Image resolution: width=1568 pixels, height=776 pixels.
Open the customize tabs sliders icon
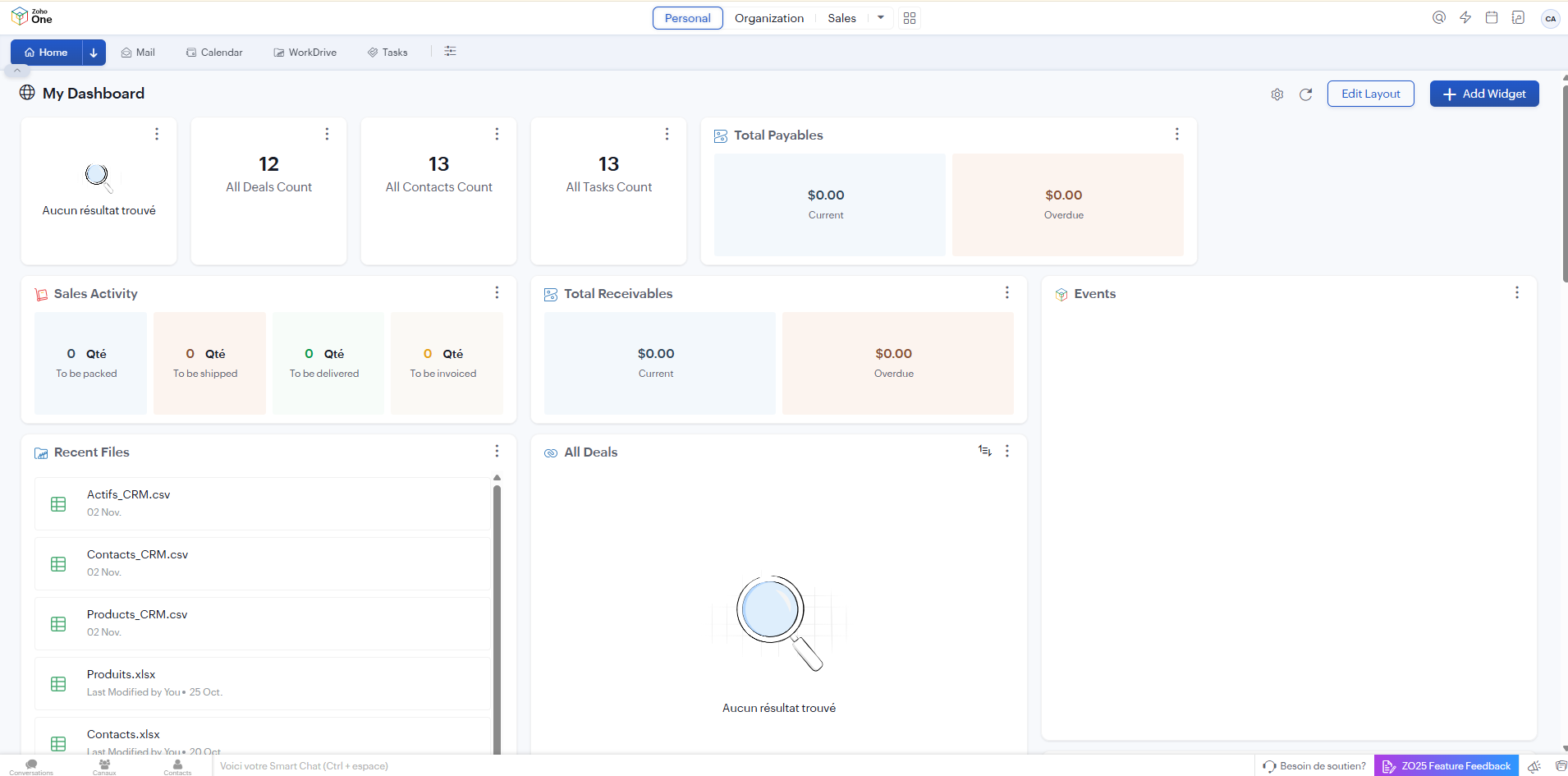(x=450, y=52)
